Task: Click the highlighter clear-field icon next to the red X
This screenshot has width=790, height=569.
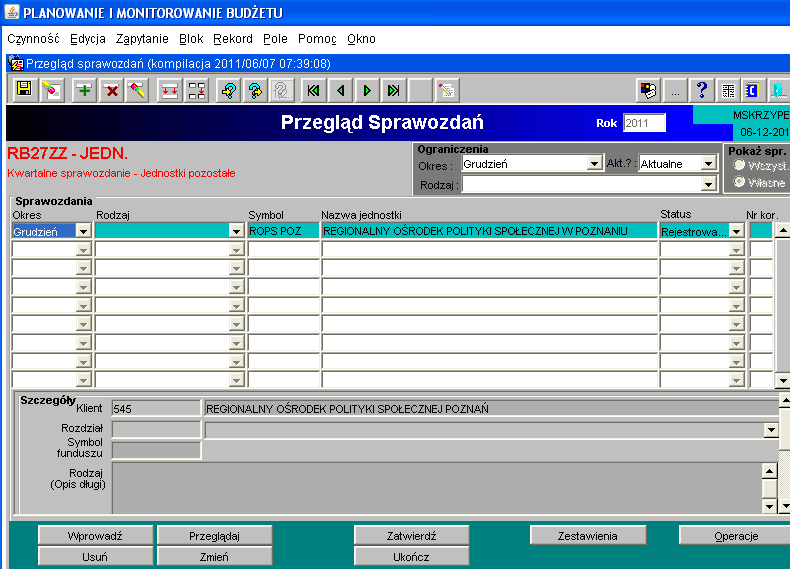Action: 137,90
